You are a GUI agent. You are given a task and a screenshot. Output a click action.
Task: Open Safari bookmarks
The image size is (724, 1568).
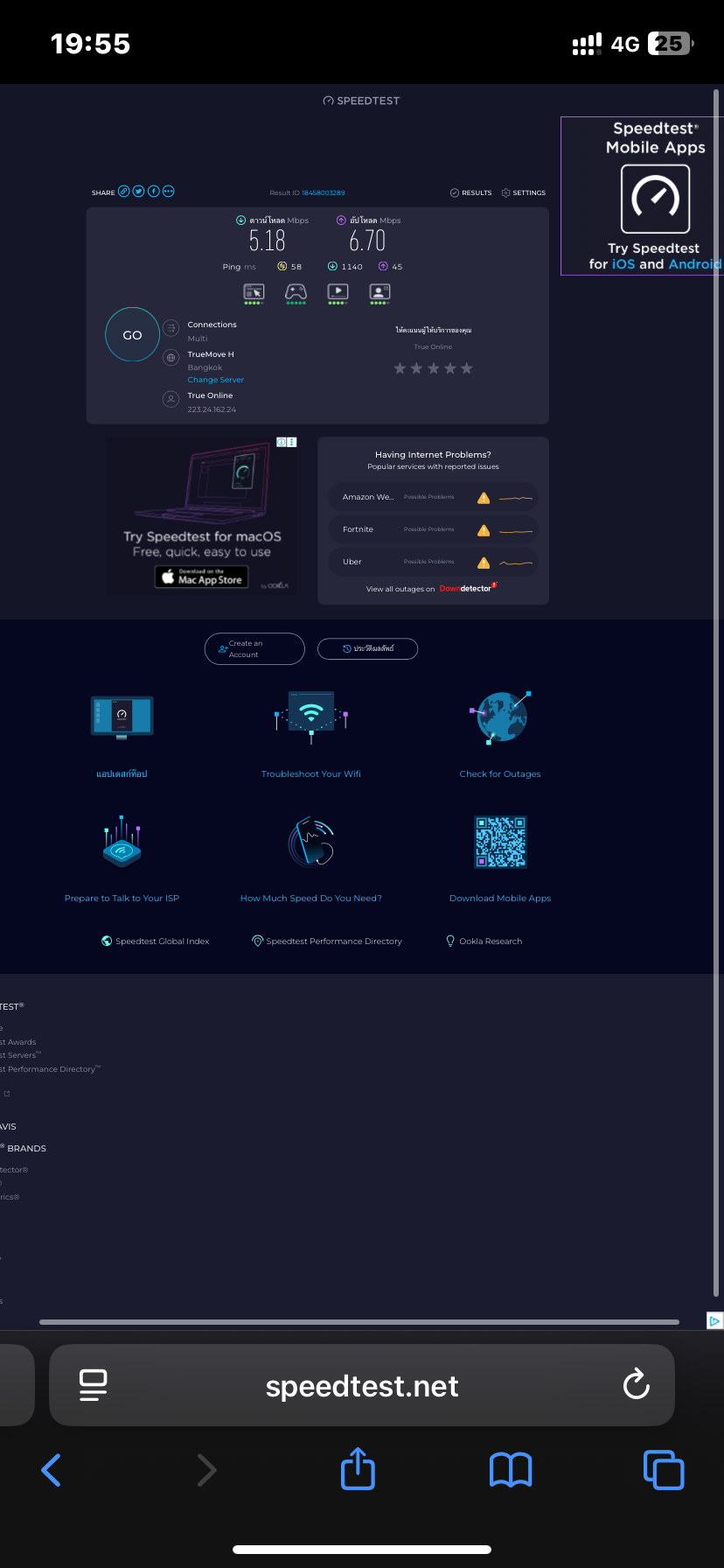pyautogui.click(x=511, y=1470)
